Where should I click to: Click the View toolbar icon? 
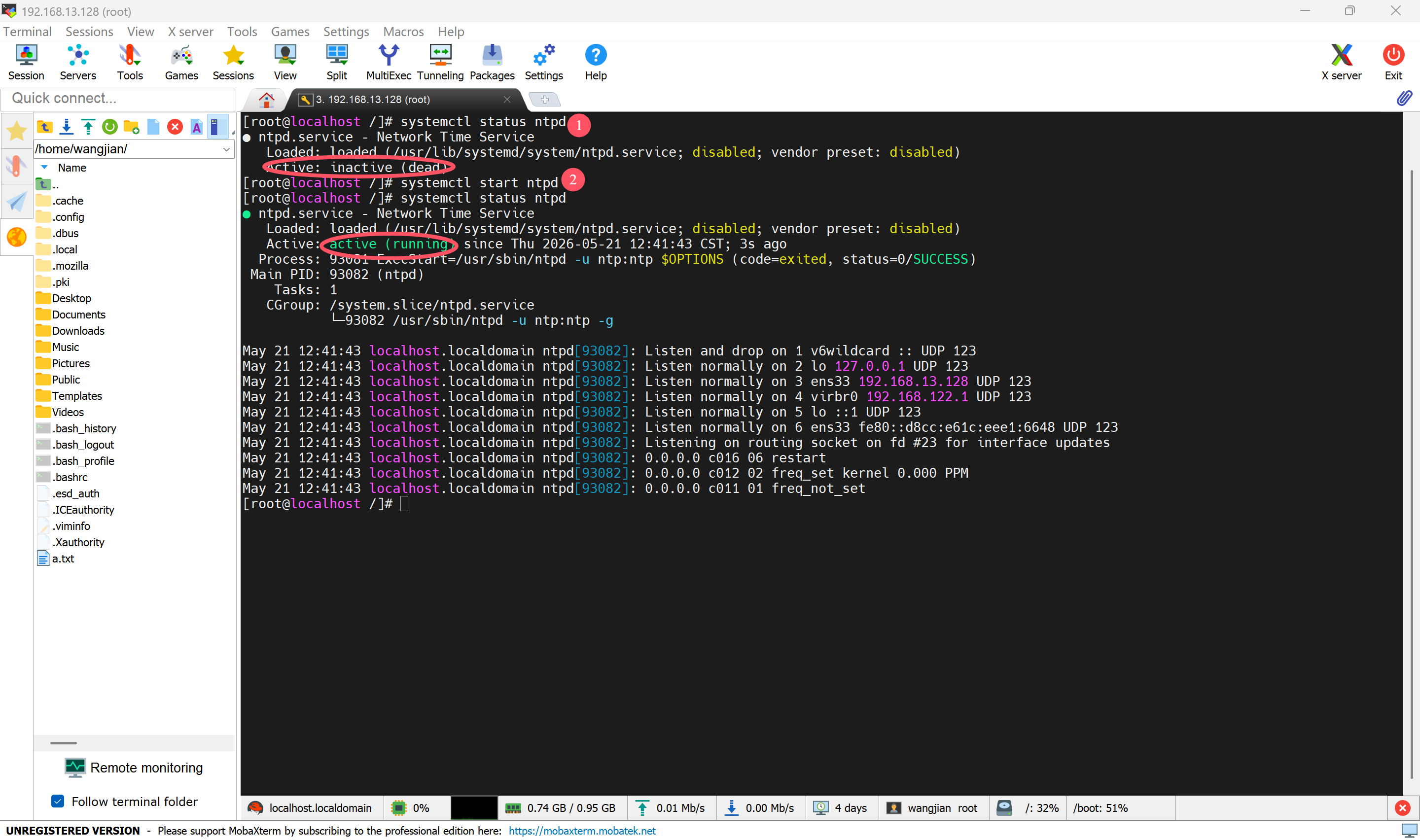pyautogui.click(x=285, y=62)
